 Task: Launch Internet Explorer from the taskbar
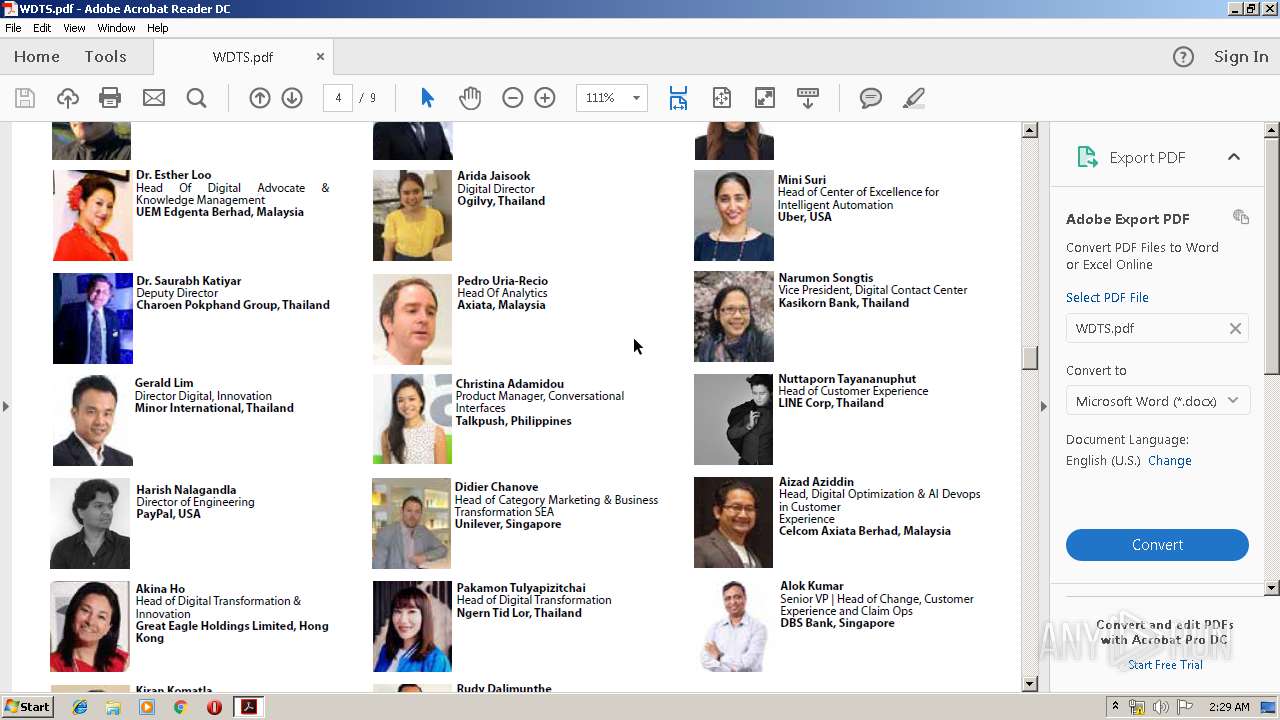pos(80,707)
